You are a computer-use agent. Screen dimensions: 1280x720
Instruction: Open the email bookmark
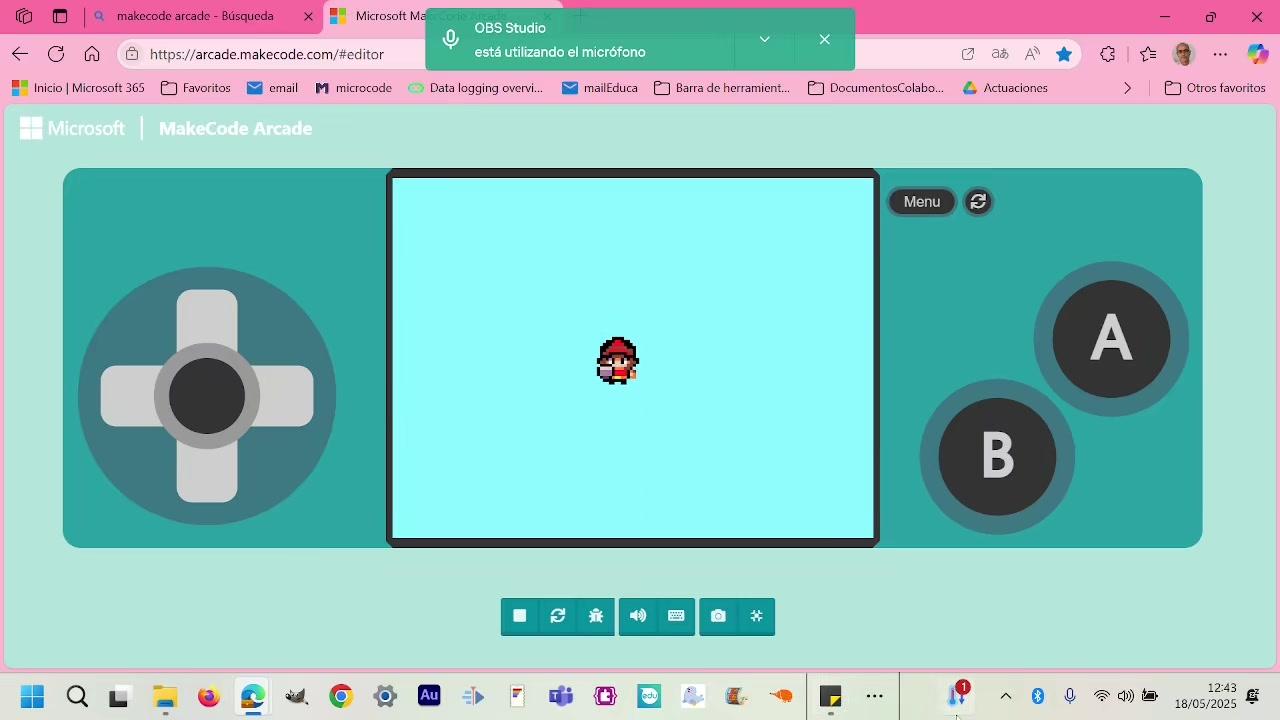pyautogui.click(x=273, y=88)
